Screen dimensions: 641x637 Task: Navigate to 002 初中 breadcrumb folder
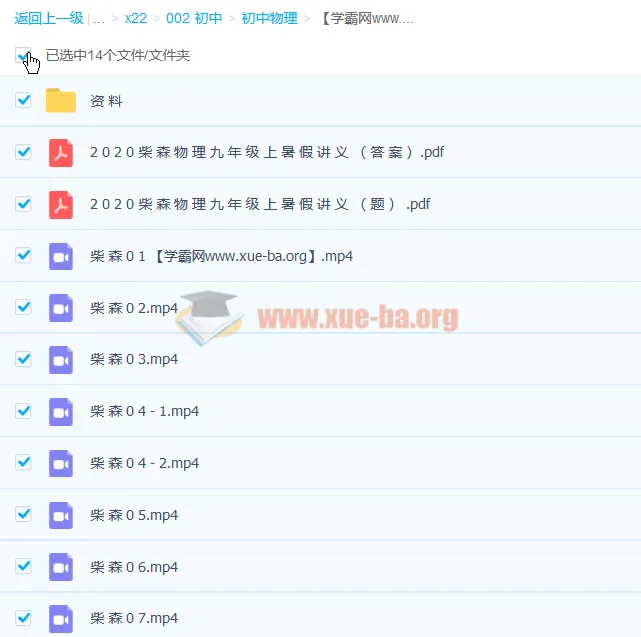(194, 18)
